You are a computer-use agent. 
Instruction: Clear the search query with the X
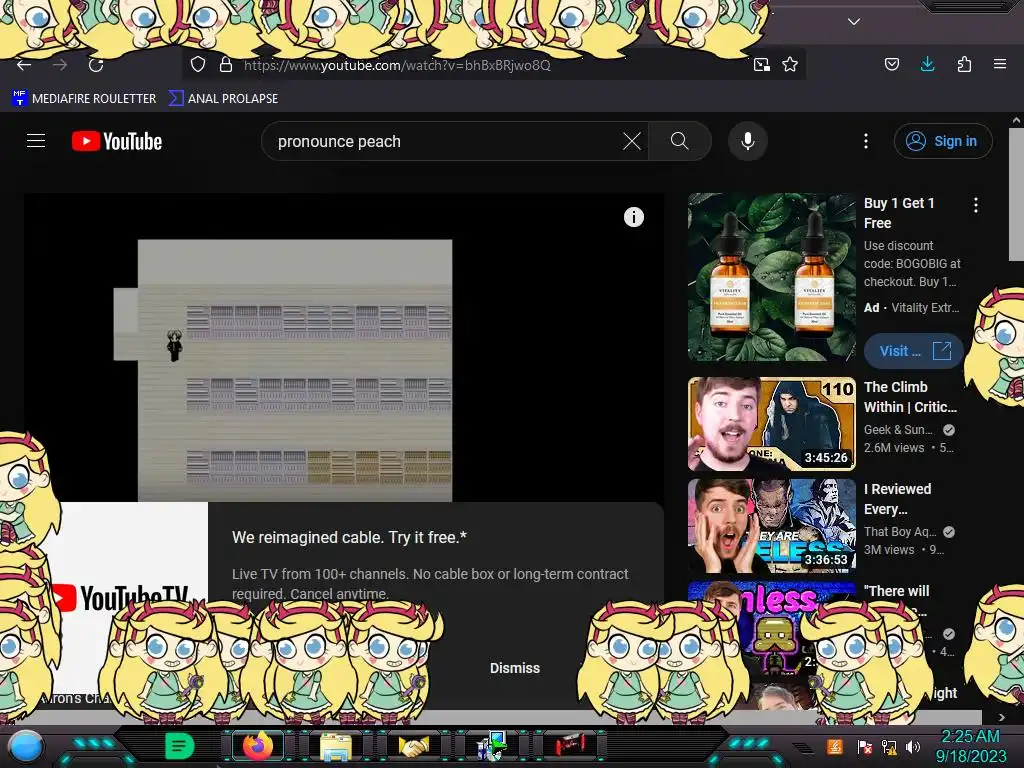click(x=632, y=141)
